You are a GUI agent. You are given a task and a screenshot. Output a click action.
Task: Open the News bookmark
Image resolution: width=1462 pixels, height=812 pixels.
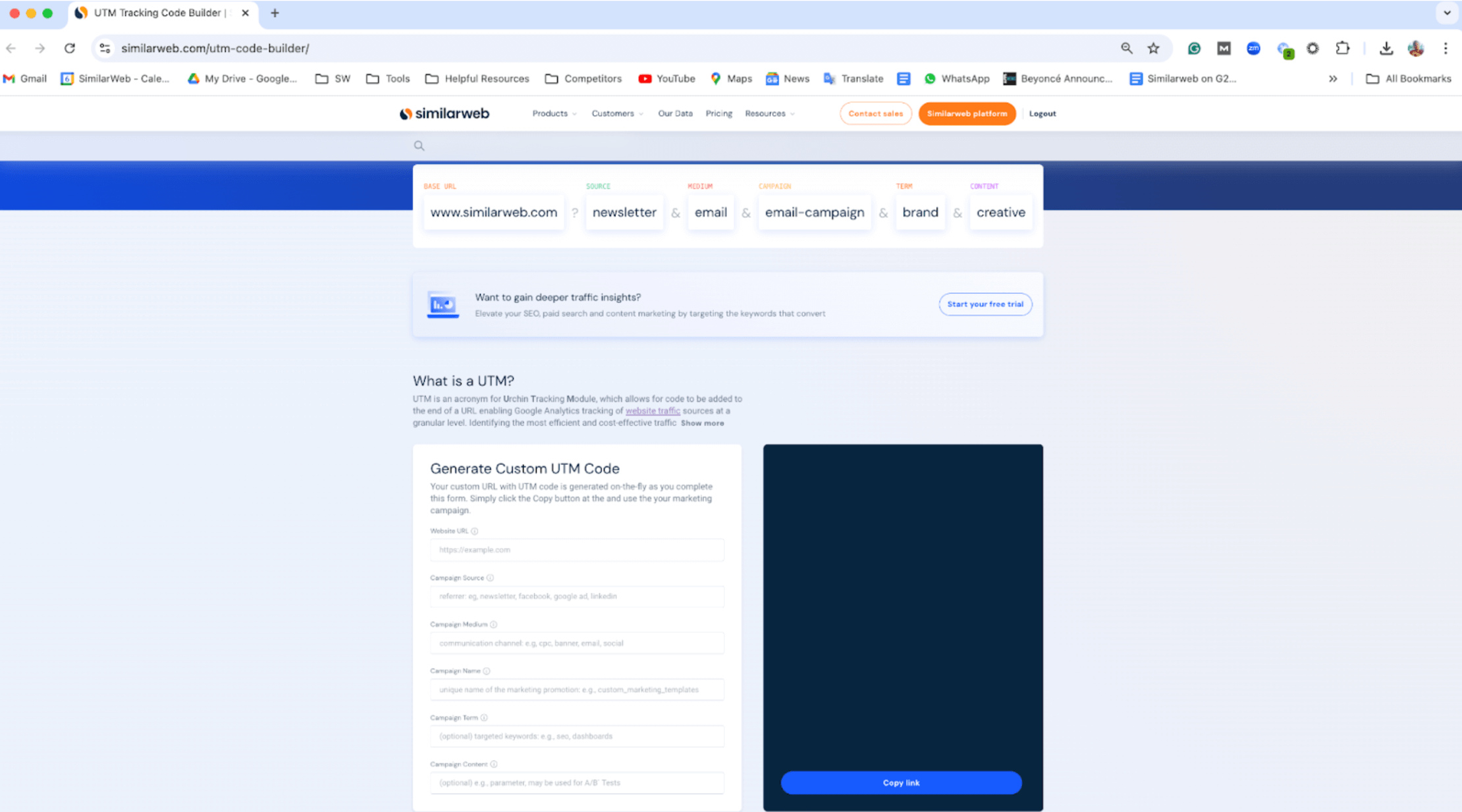click(x=788, y=78)
